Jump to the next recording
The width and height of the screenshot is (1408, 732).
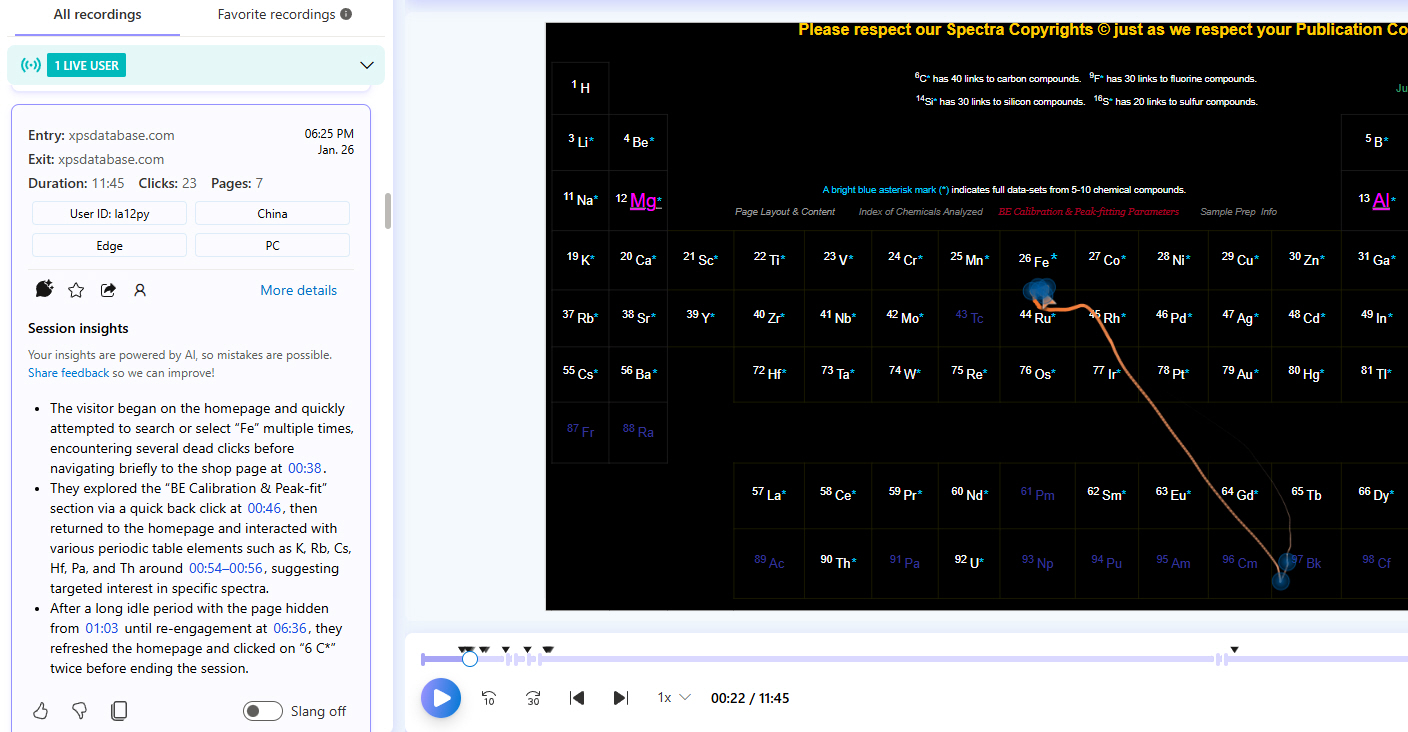620,698
